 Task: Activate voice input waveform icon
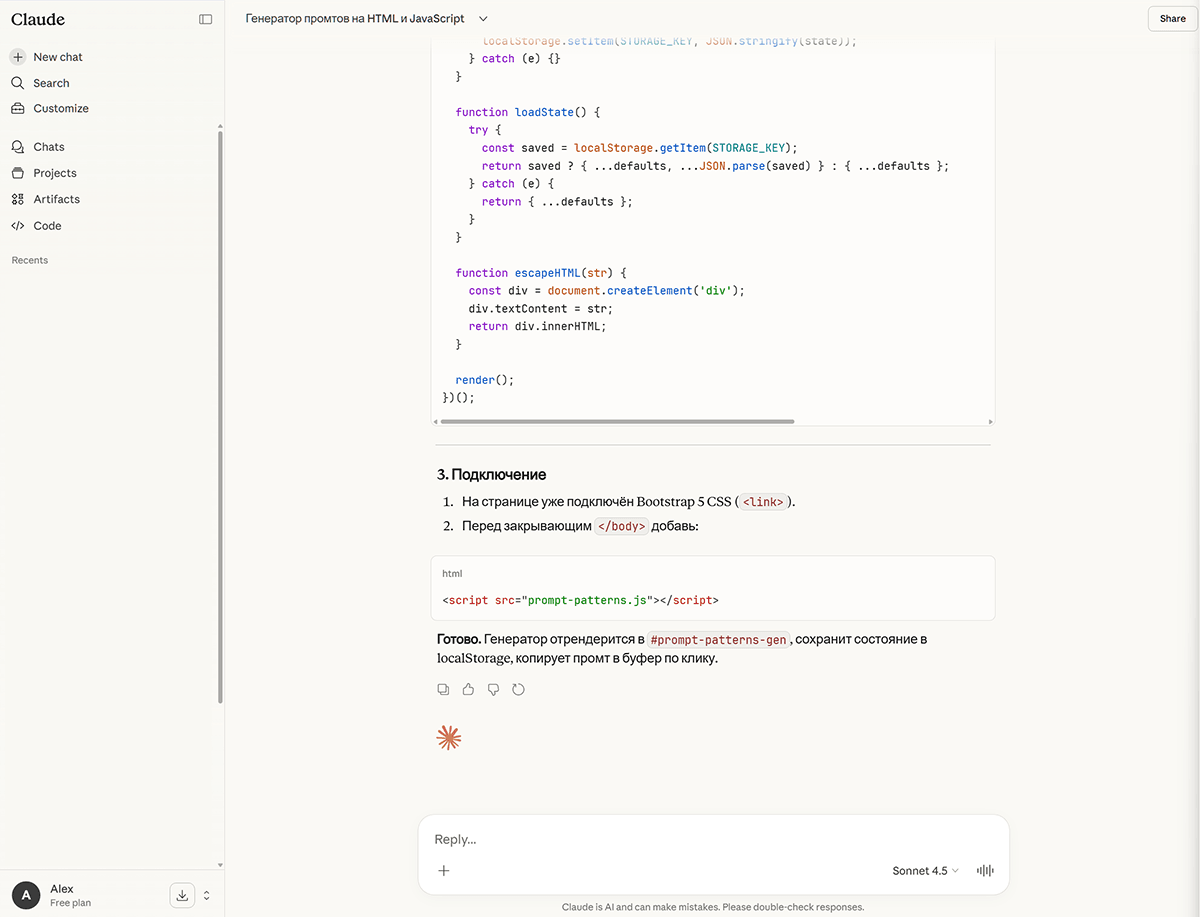tap(985, 871)
